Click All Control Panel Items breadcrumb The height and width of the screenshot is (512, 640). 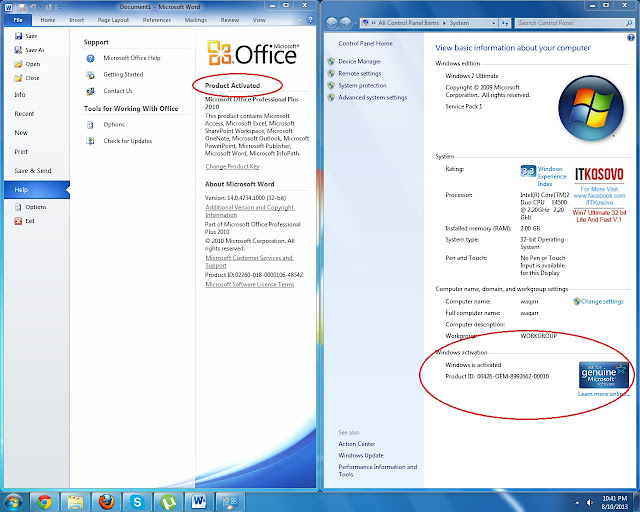[x=408, y=23]
